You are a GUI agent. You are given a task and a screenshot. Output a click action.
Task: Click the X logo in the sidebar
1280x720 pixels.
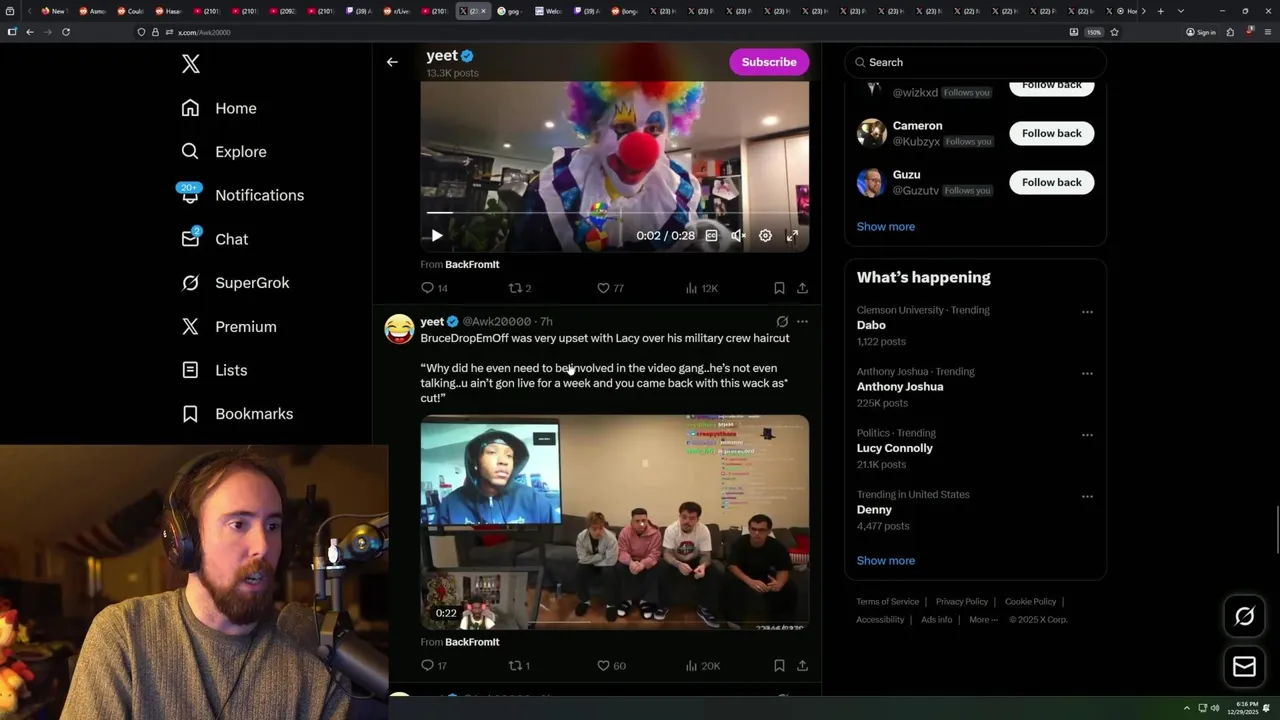click(191, 64)
